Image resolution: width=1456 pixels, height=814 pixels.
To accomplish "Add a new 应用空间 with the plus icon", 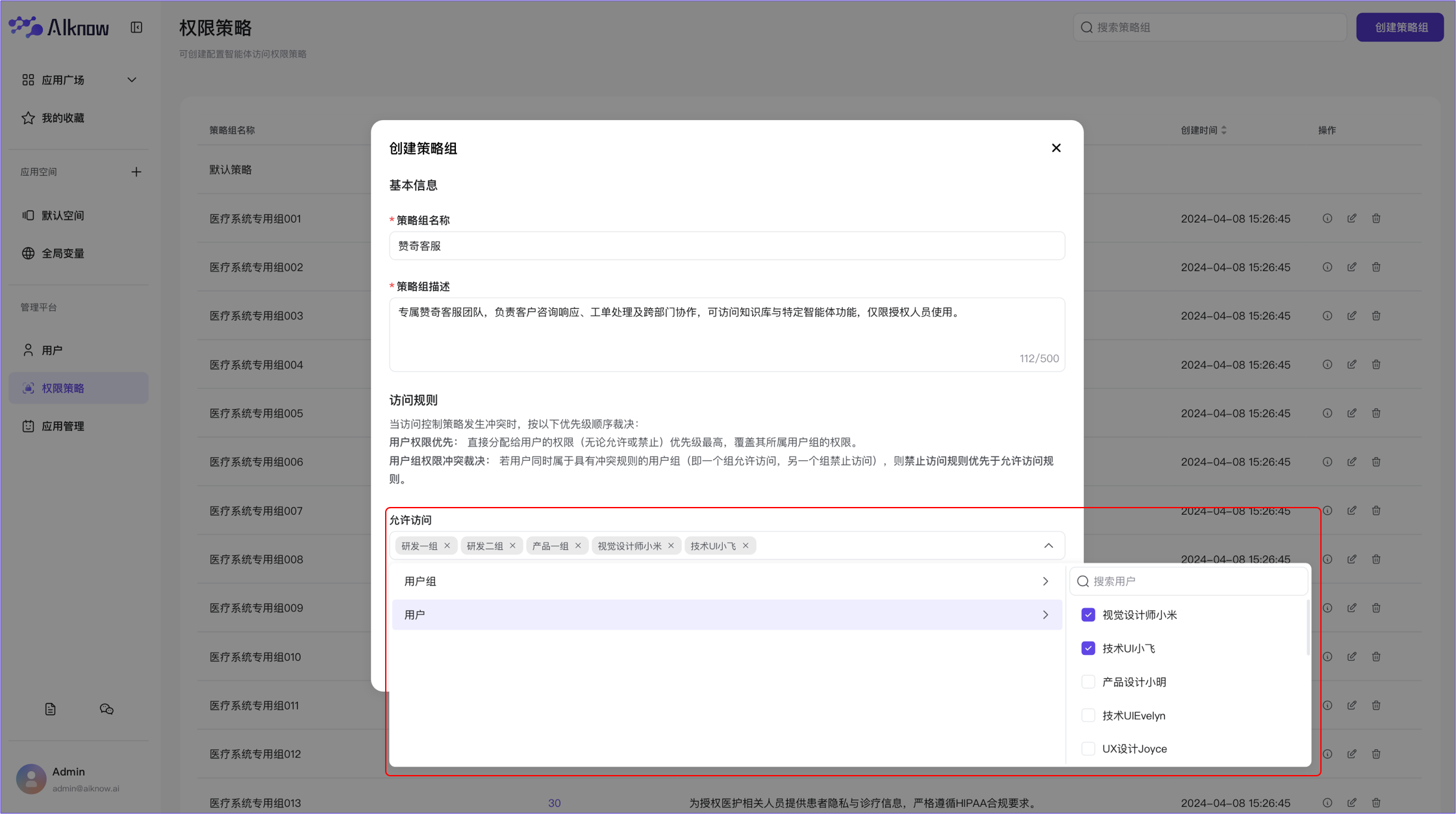I will pyautogui.click(x=136, y=172).
